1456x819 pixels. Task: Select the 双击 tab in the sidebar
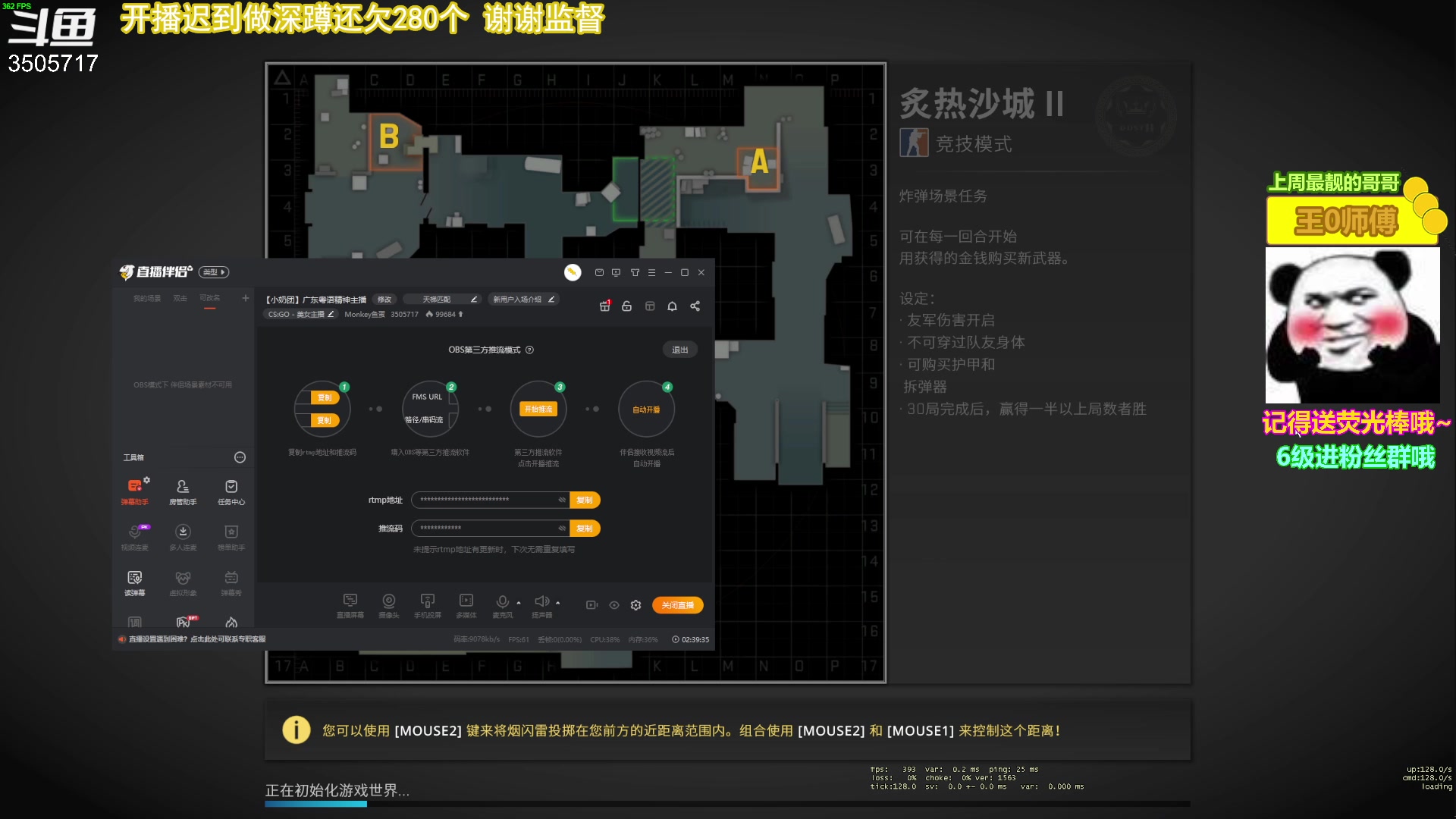tap(180, 298)
